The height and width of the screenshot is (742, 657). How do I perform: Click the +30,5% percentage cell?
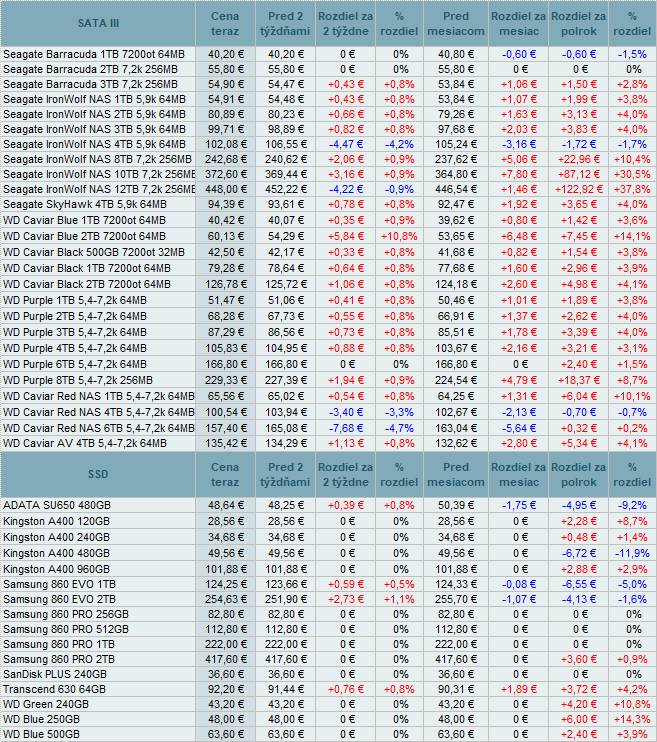pos(632,175)
